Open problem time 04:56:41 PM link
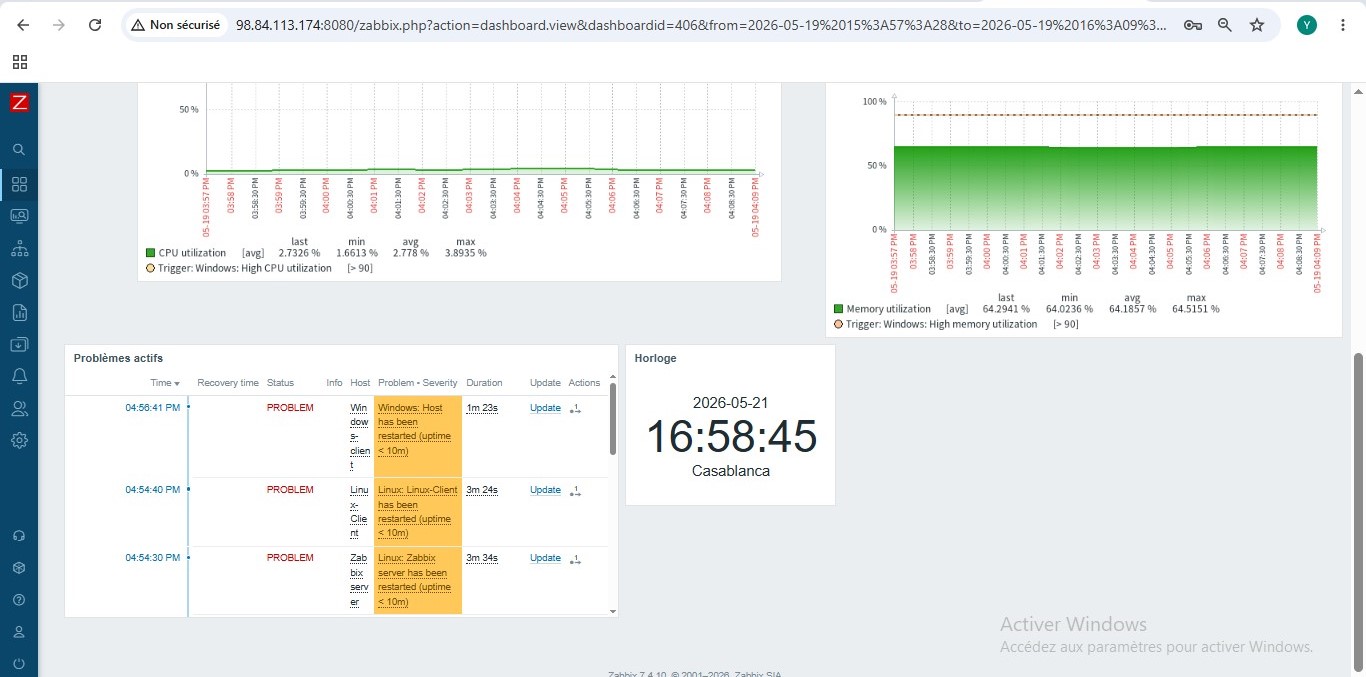Image resolution: width=1366 pixels, height=677 pixels. 152,408
